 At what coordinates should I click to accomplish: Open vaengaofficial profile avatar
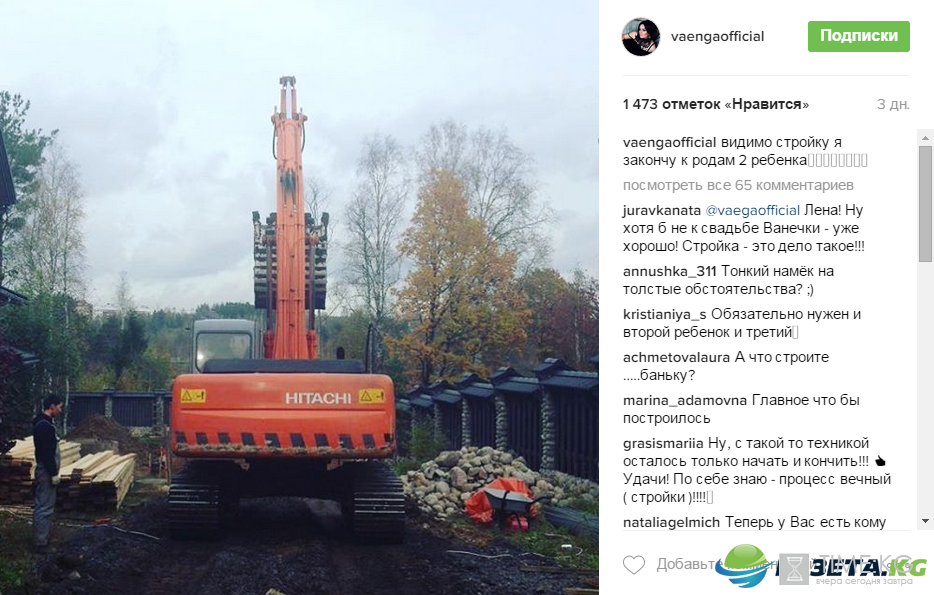[x=641, y=36]
